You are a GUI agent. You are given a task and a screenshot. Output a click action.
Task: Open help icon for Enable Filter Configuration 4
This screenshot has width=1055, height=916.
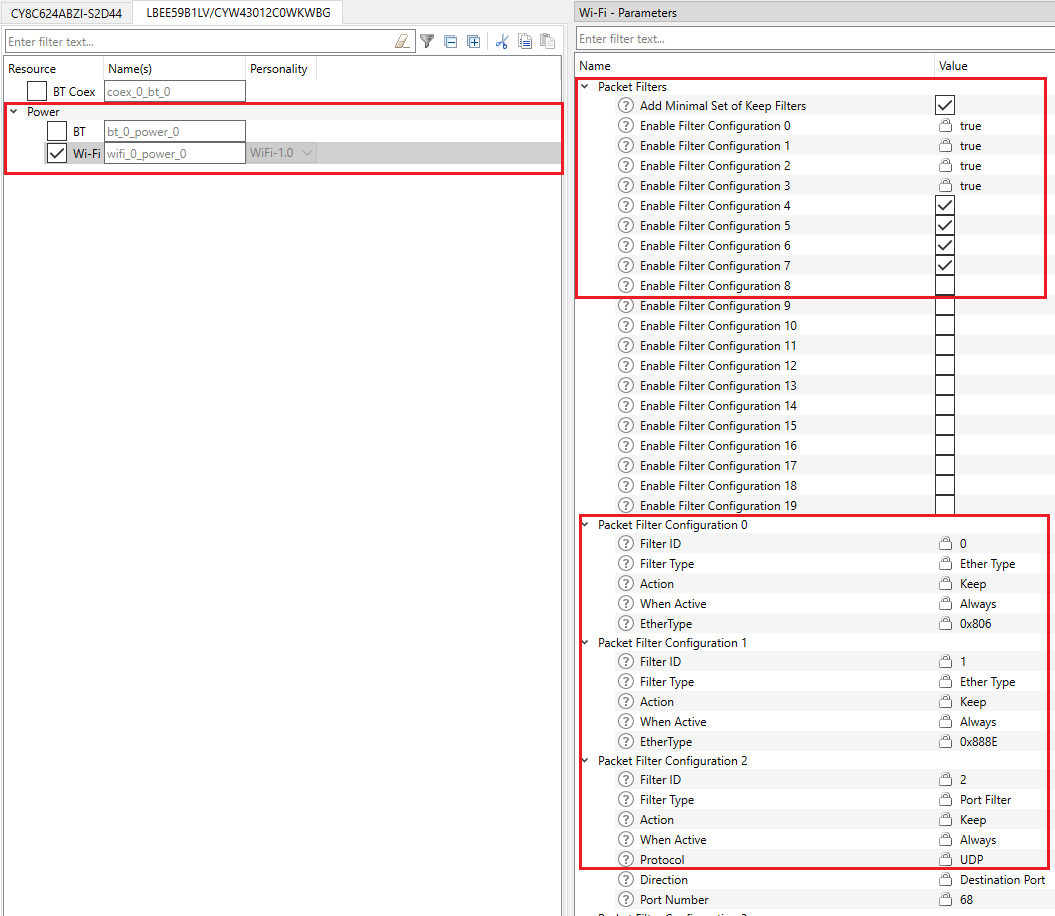tap(626, 206)
